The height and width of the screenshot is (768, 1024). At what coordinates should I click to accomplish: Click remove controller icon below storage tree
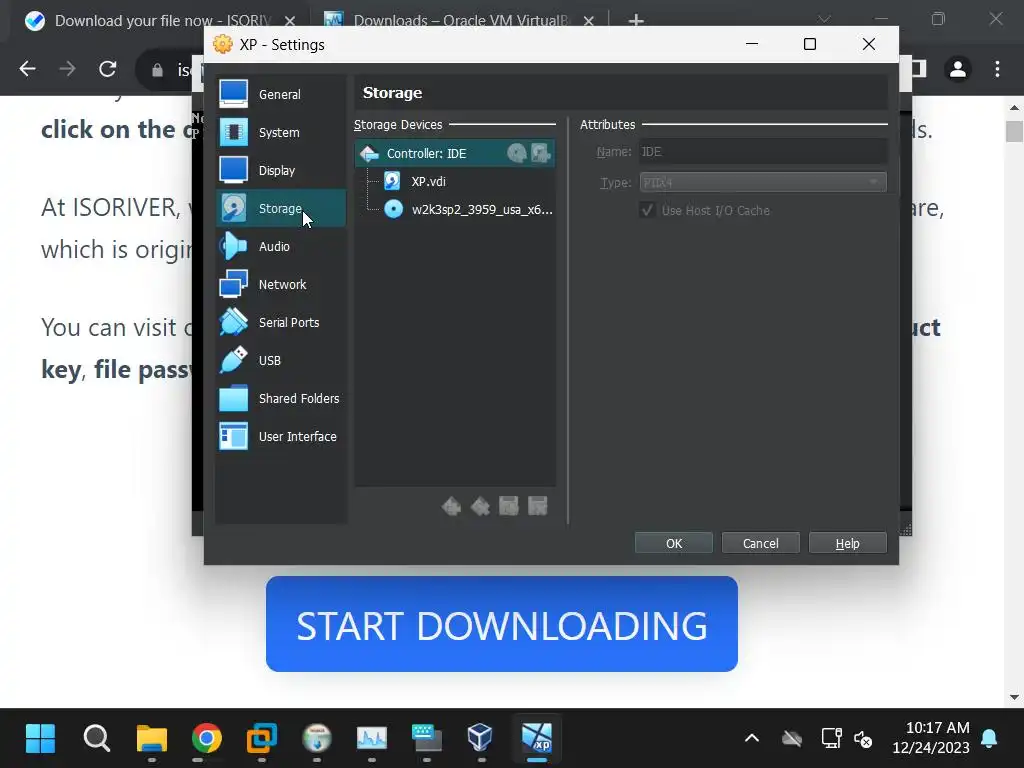480,506
